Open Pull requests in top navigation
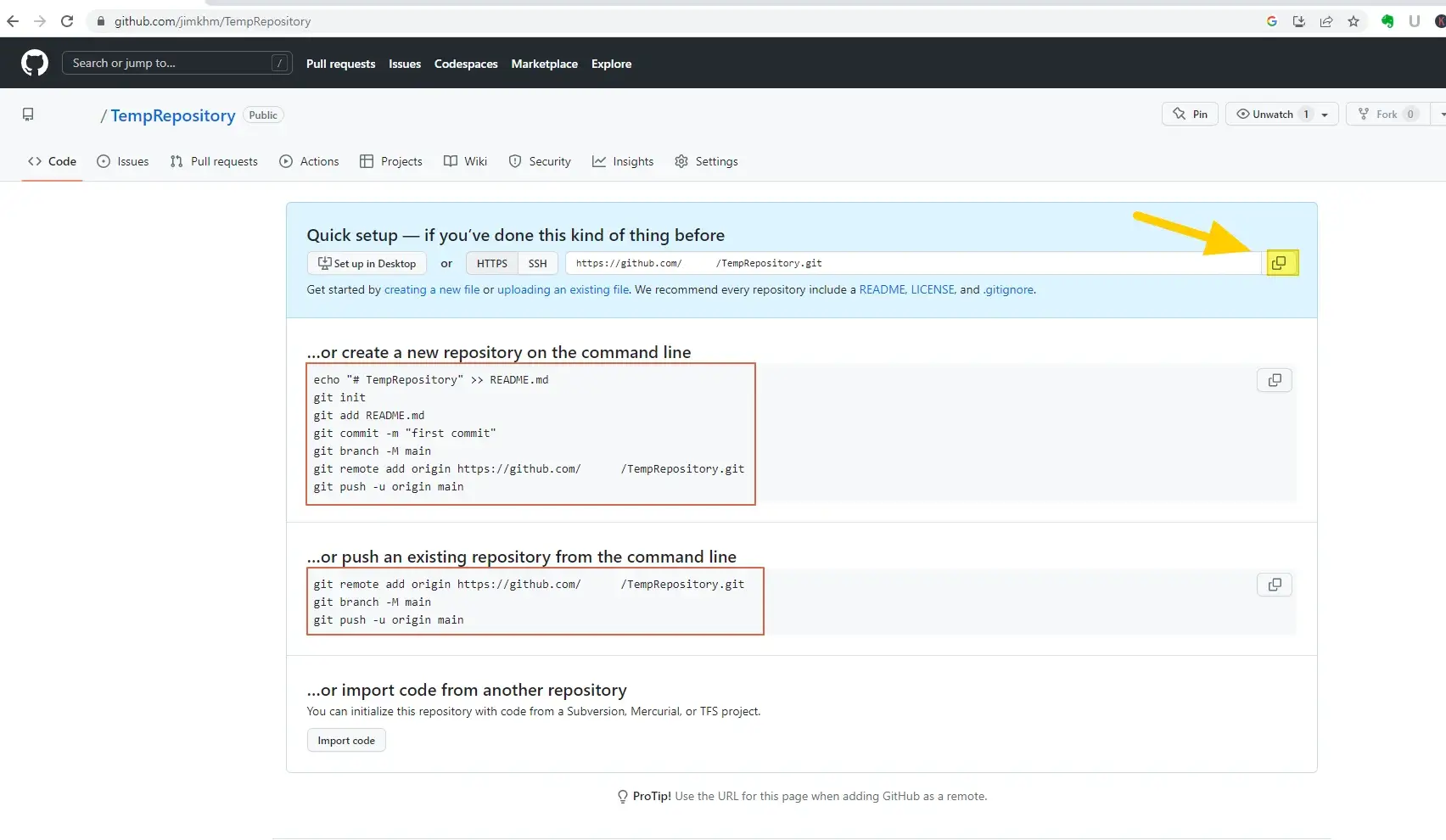Screen dimensions: 1446x840 [340, 64]
